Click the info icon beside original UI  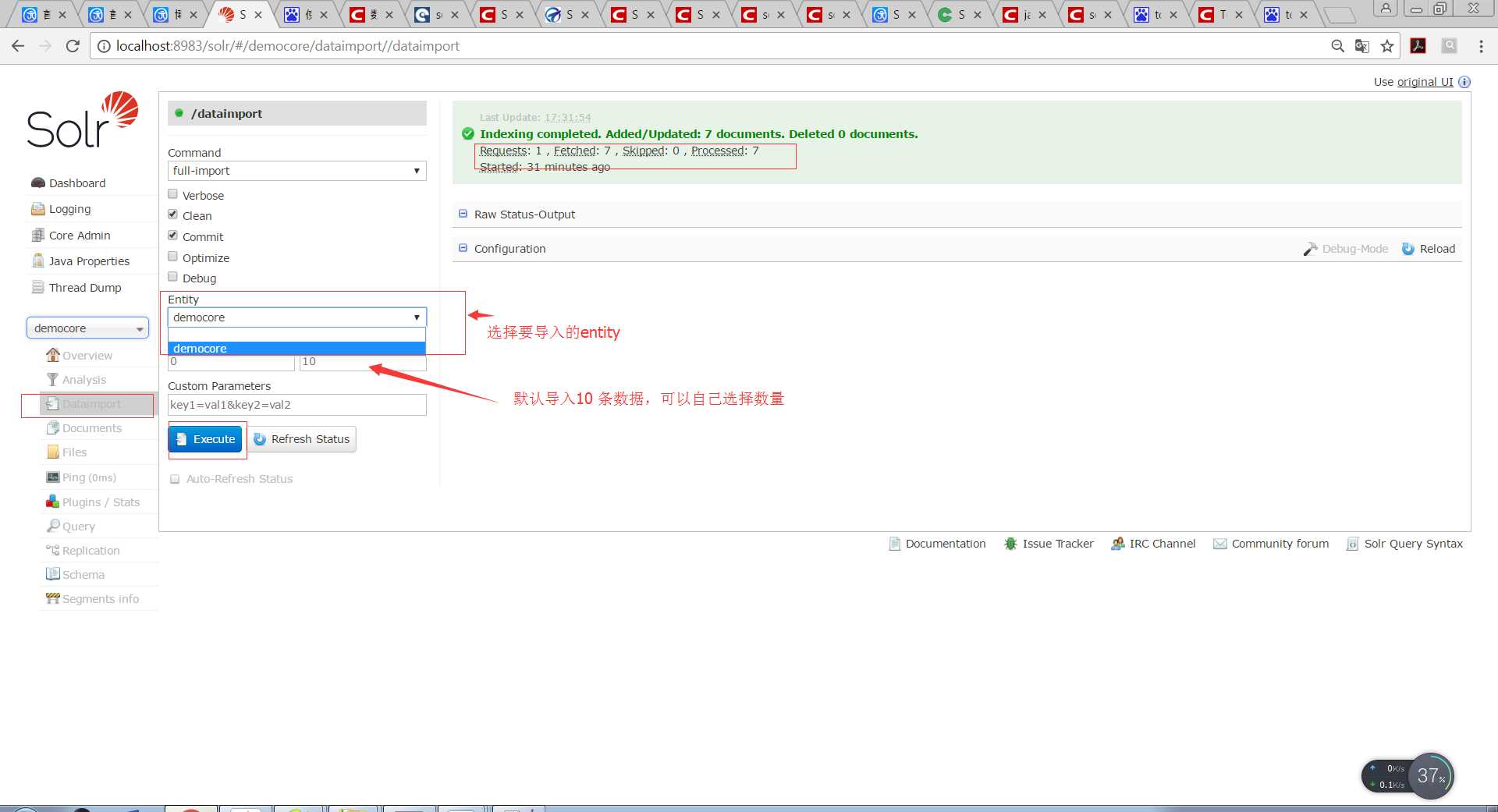pyautogui.click(x=1464, y=82)
